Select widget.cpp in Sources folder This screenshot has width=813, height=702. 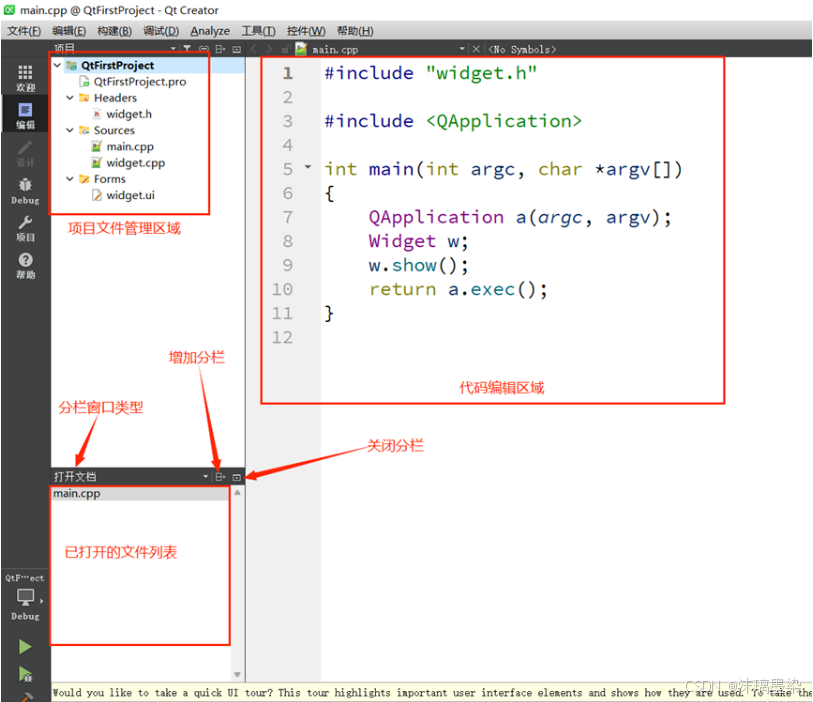[135, 163]
